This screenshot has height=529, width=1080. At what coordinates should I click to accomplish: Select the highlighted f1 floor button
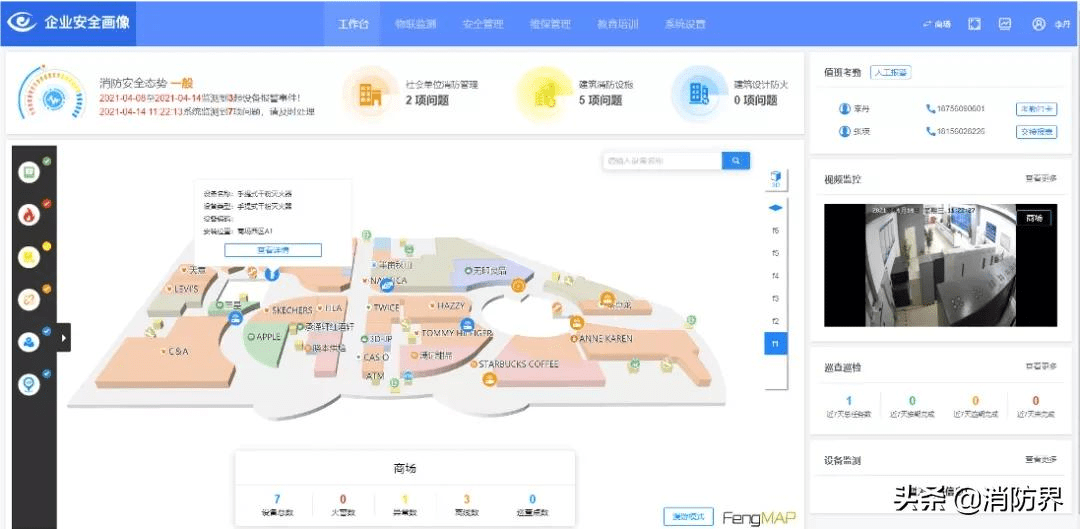[776, 344]
